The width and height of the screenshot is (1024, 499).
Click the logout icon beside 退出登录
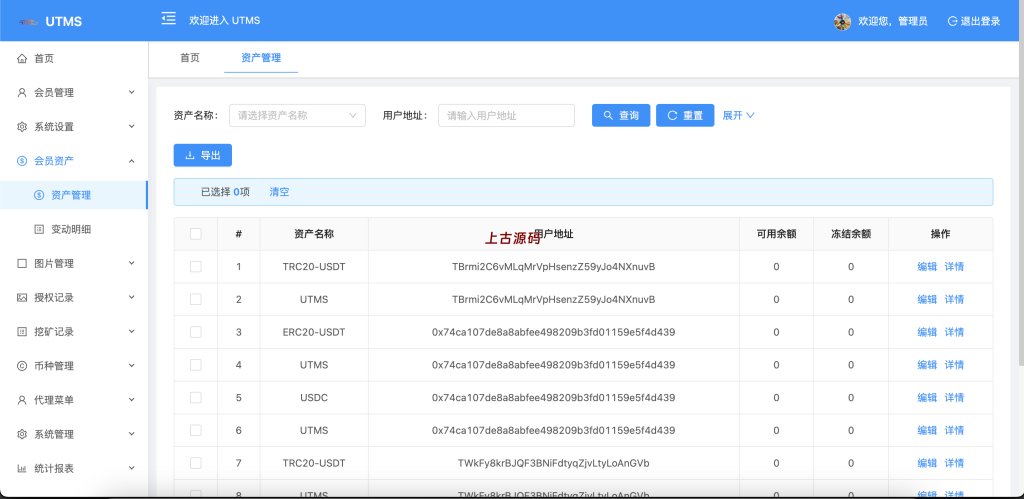click(952, 21)
